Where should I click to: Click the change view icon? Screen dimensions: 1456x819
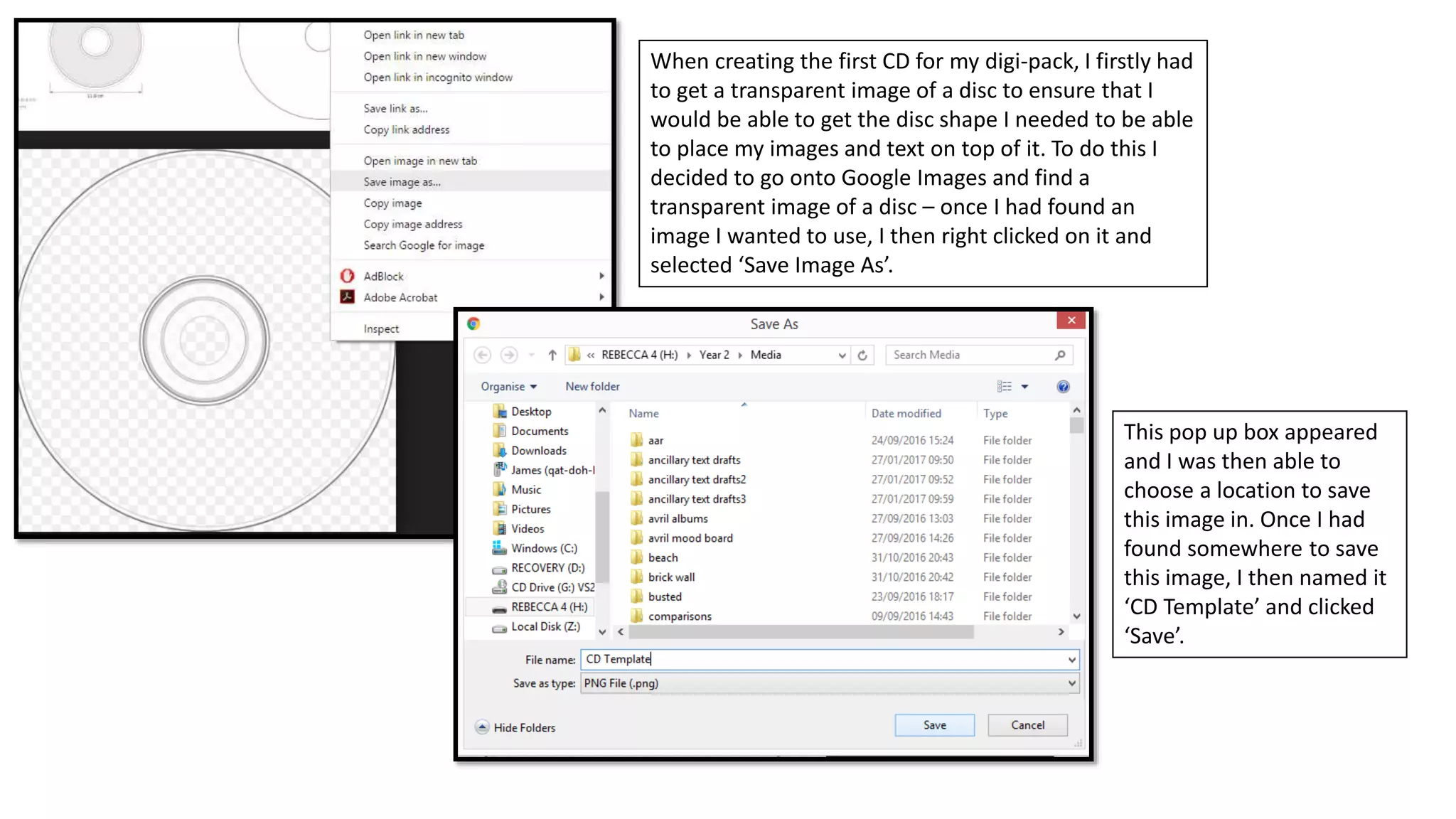click(1004, 387)
